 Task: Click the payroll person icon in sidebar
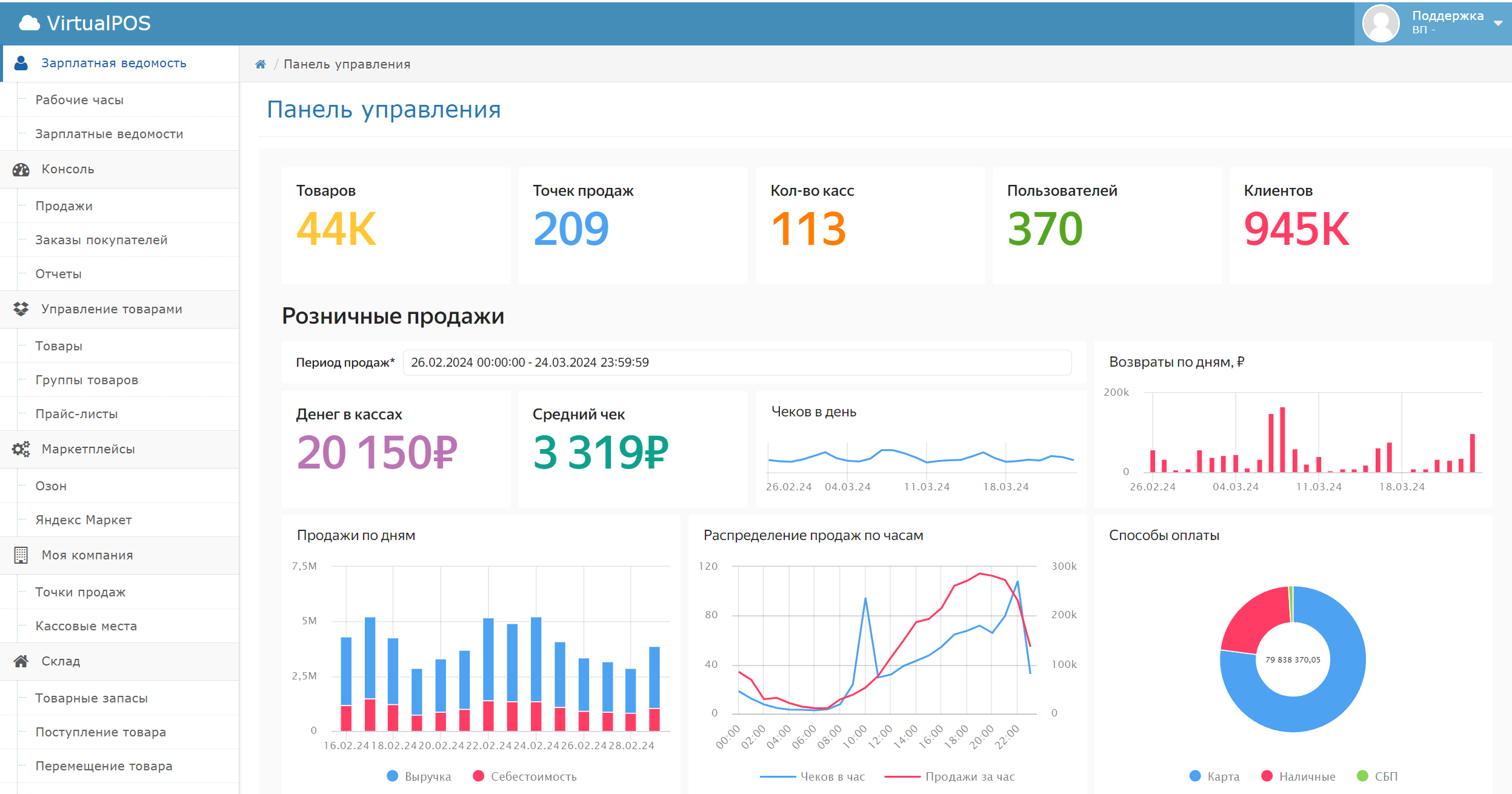pyautogui.click(x=21, y=63)
